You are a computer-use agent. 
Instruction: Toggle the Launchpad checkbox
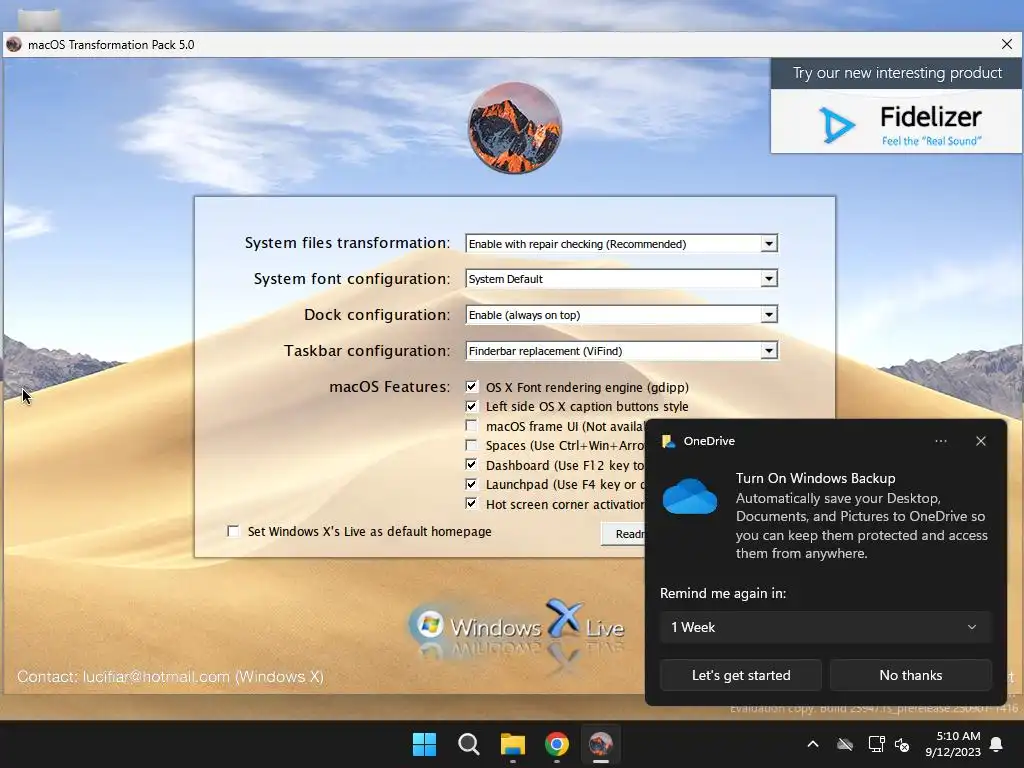point(472,484)
